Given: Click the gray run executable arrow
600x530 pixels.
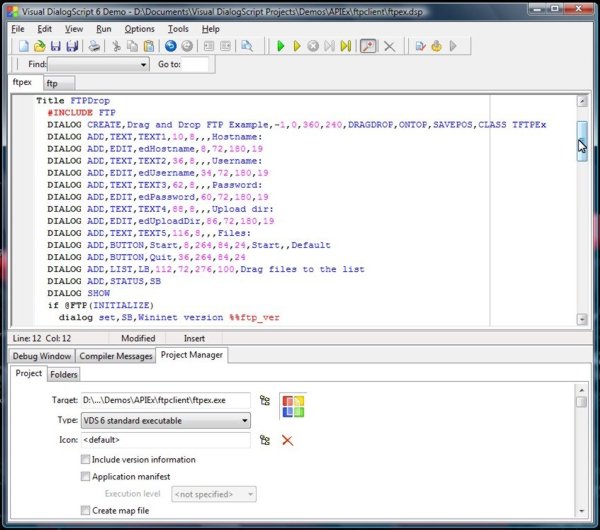Looking at the screenshot, I should pyautogui.click(x=453, y=46).
